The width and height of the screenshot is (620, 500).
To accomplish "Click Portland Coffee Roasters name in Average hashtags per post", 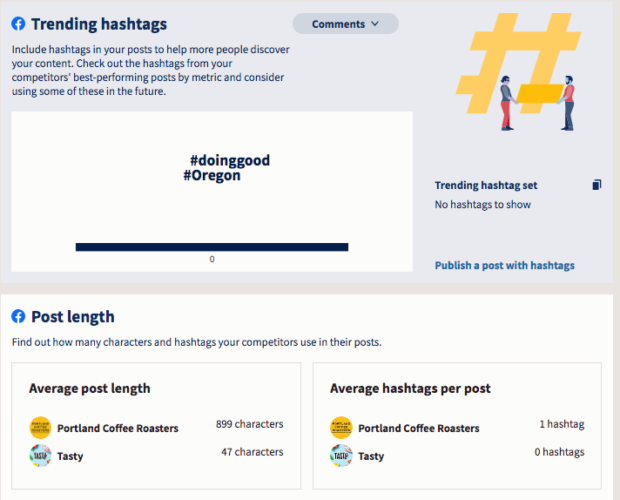I will 419,428.
